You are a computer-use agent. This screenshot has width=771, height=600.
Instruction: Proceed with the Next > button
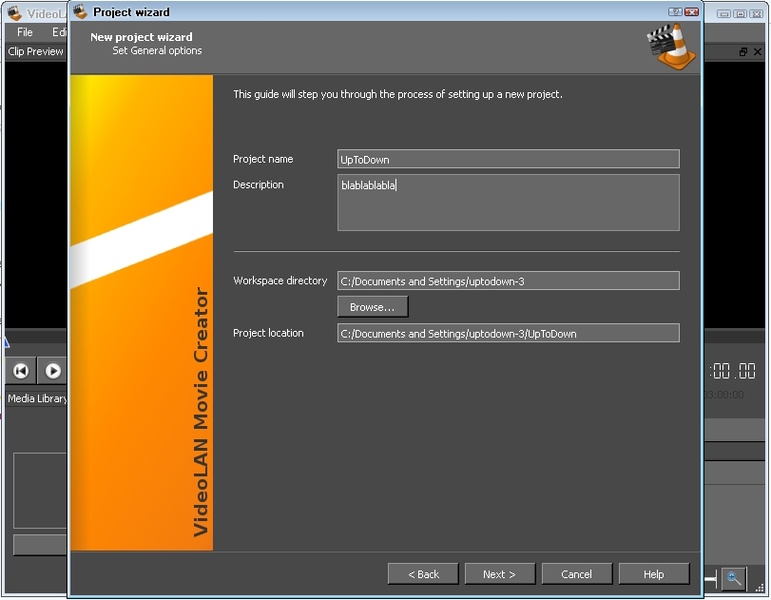[500, 574]
